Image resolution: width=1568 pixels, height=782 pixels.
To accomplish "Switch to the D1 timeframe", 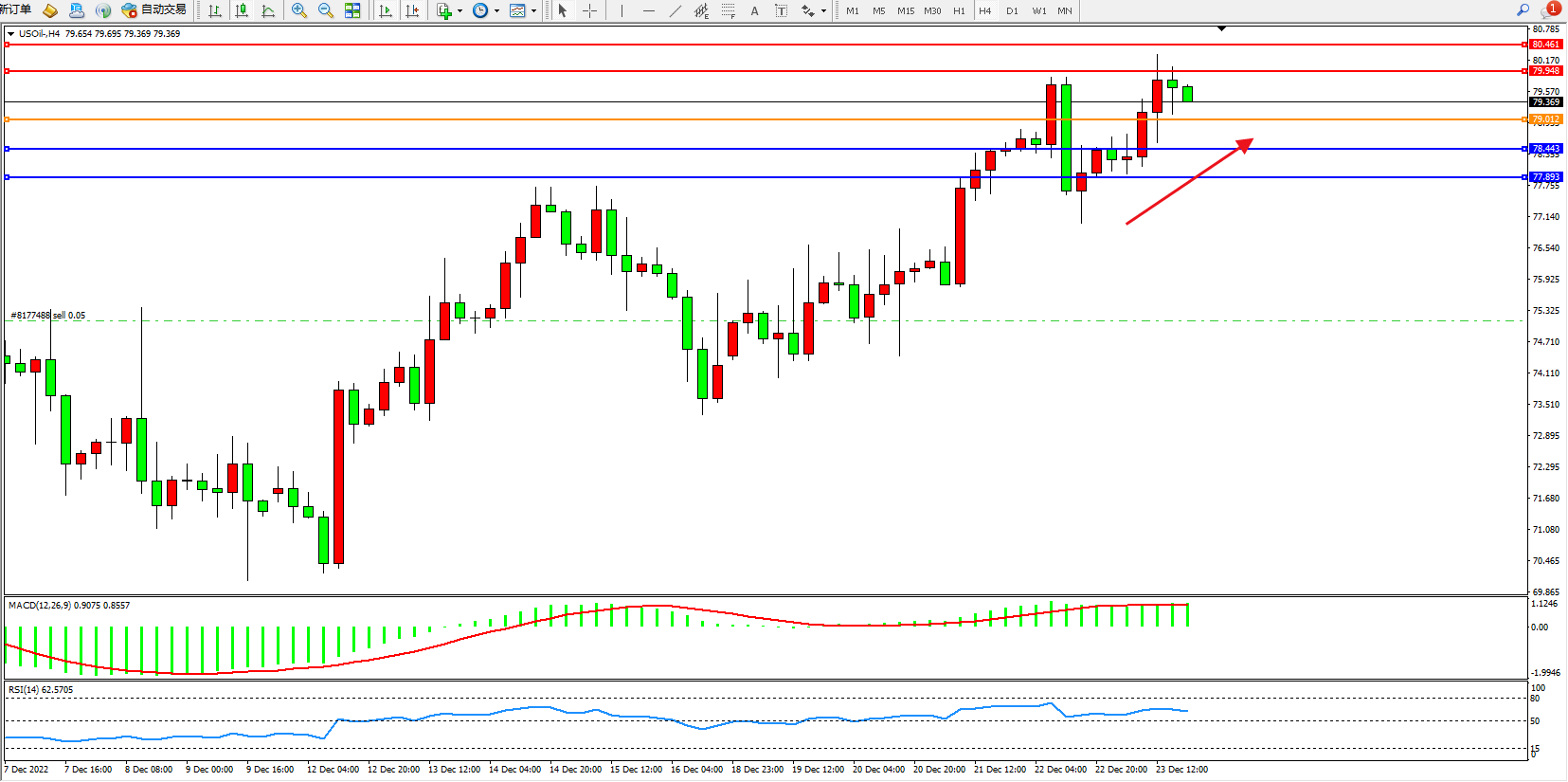I will 1012,11.
